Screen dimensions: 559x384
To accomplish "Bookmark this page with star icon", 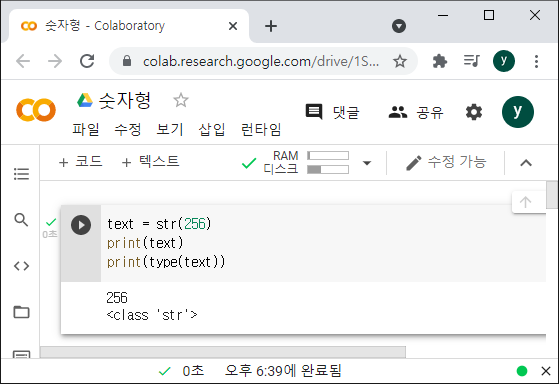I will [x=400, y=61].
